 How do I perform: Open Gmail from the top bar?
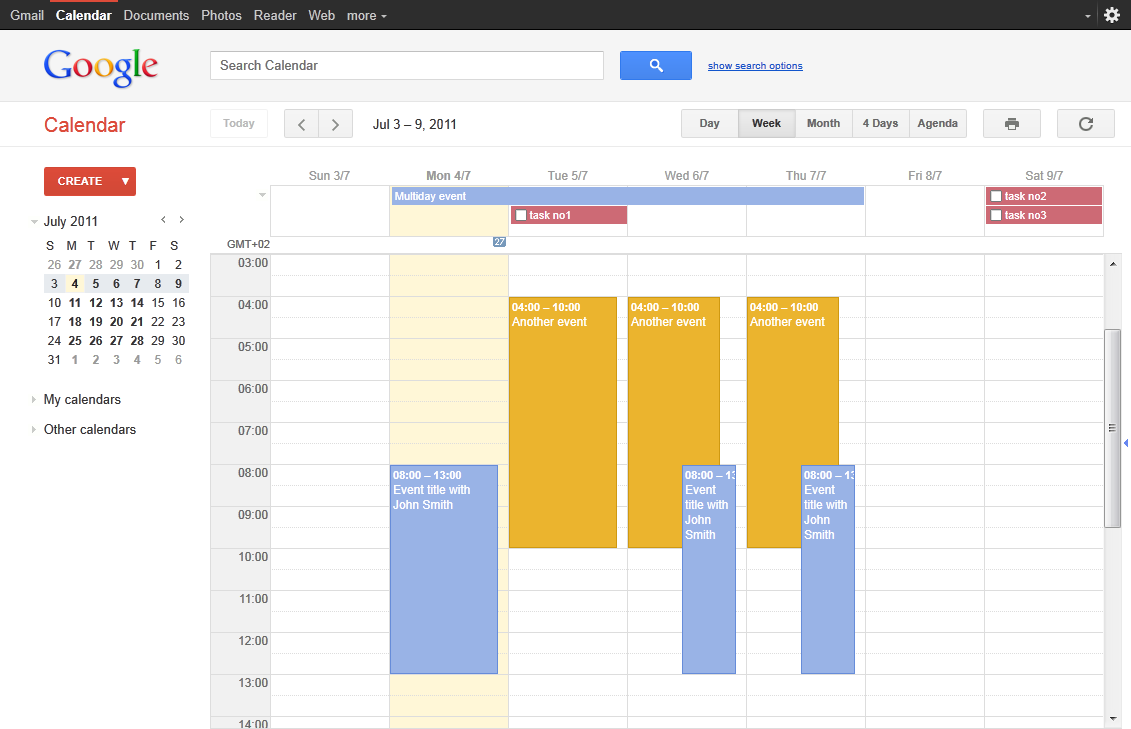[27, 15]
